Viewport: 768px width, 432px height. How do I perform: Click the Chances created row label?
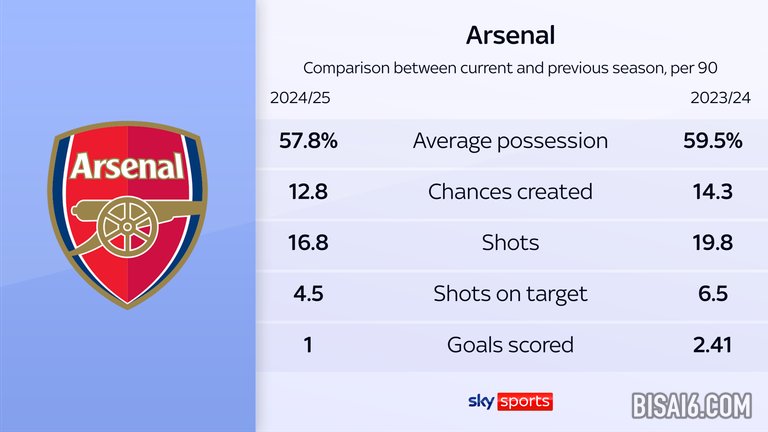[x=510, y=192]
